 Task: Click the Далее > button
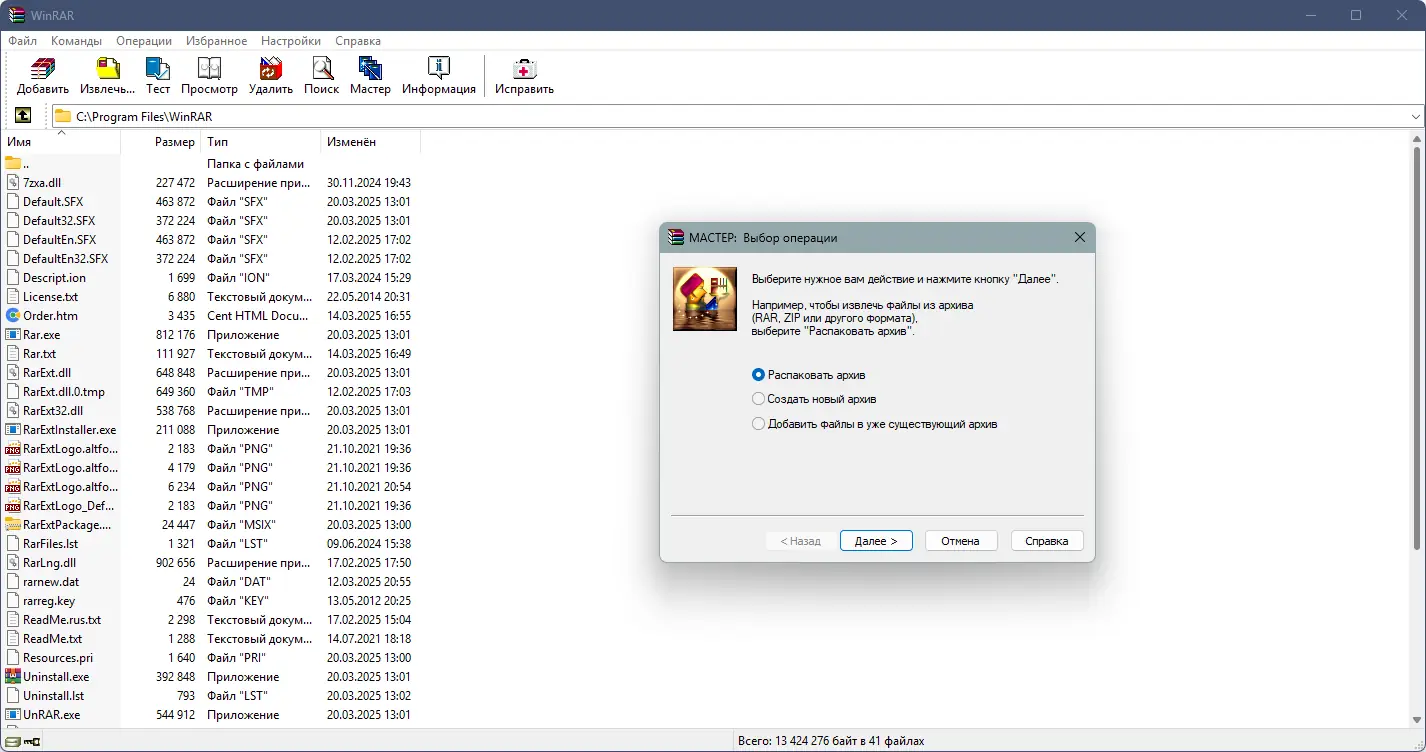pos(876,541)
